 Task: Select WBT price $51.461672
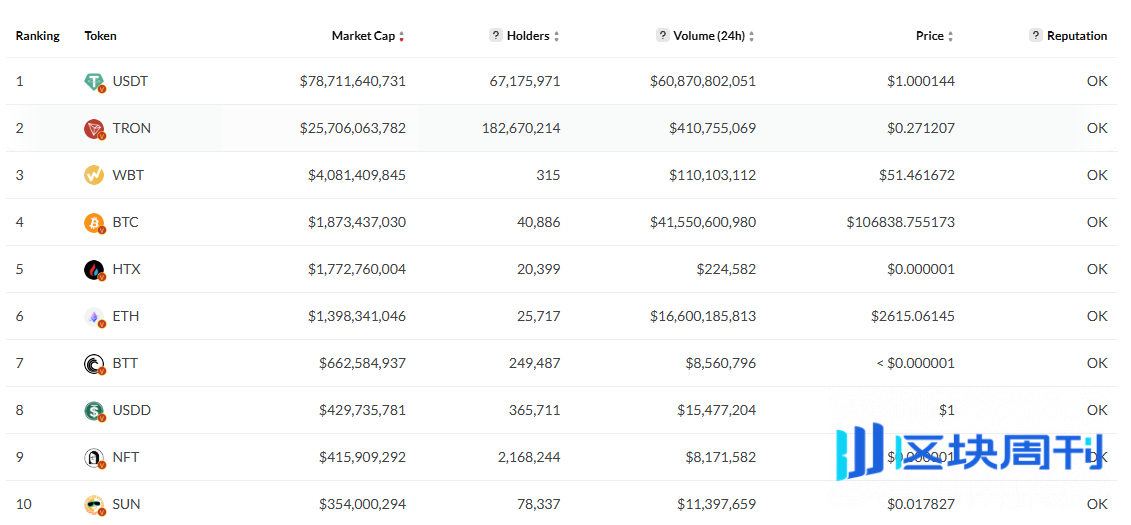coord(917,175)
